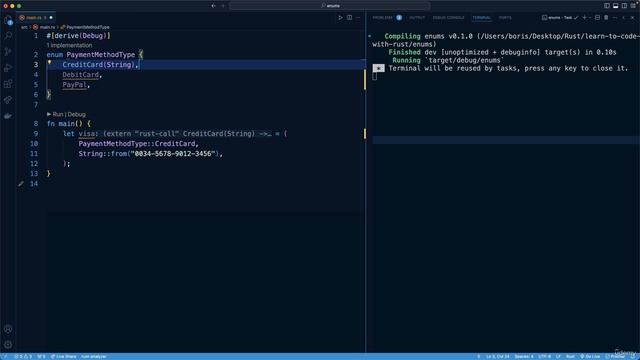This screenshot has height=360, width=640.
Task: Toggle the primary side bar layout icon
Action: (x=607, y=6)
